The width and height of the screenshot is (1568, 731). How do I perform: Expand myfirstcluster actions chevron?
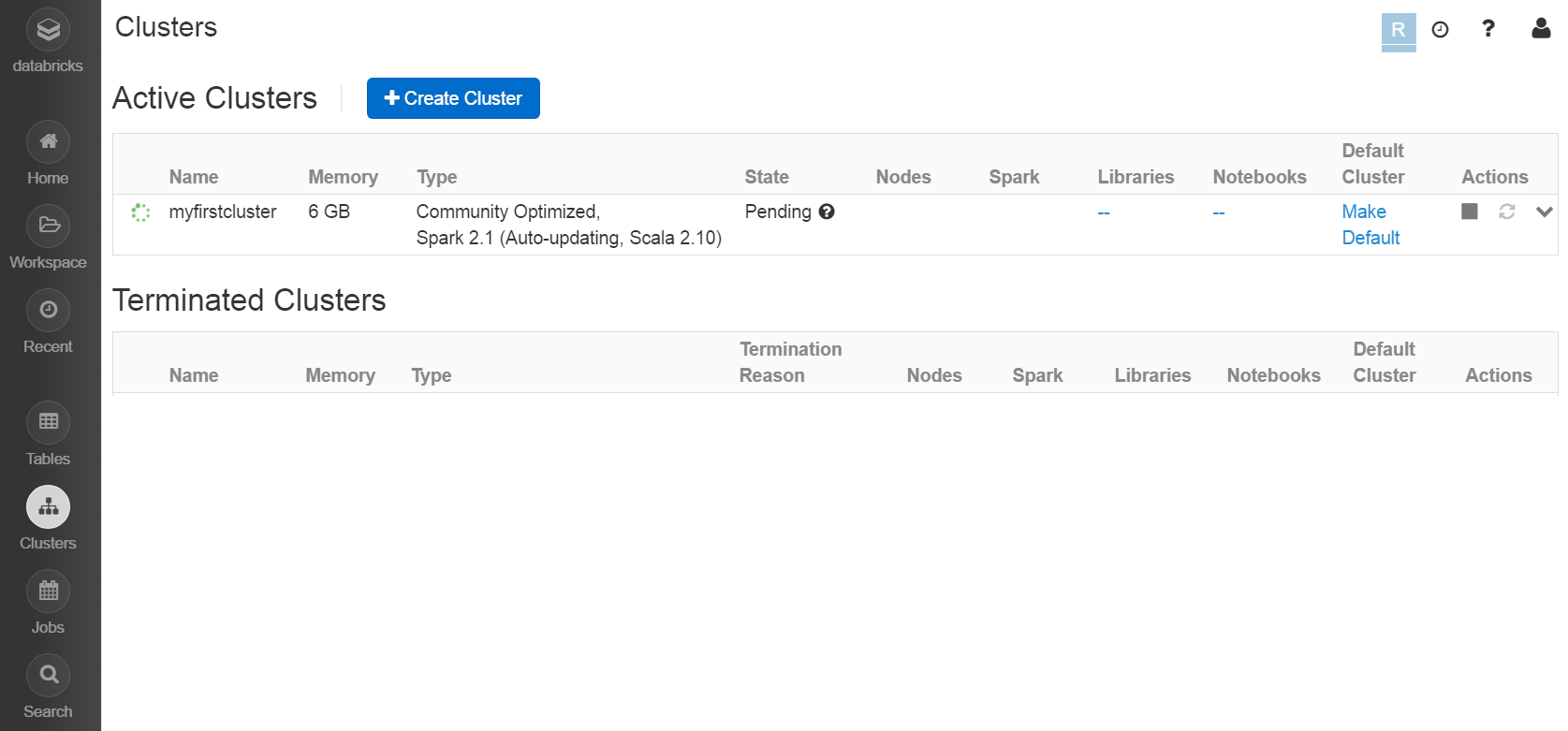tap(1545, 212)
